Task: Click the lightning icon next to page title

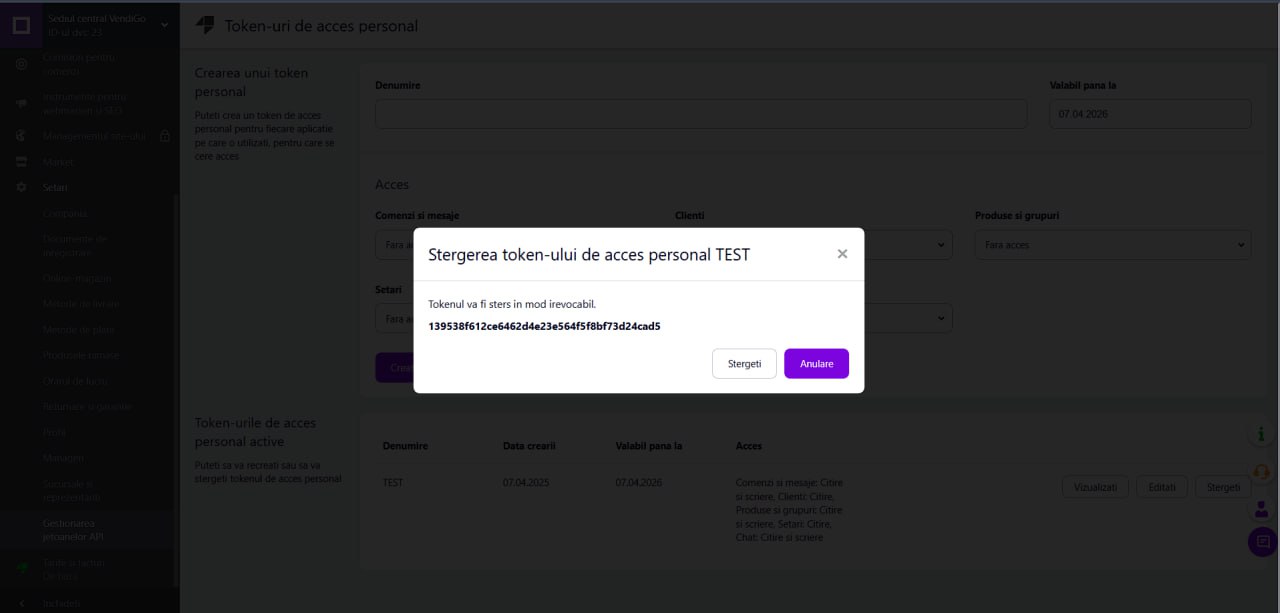Action: click(205, 26)
